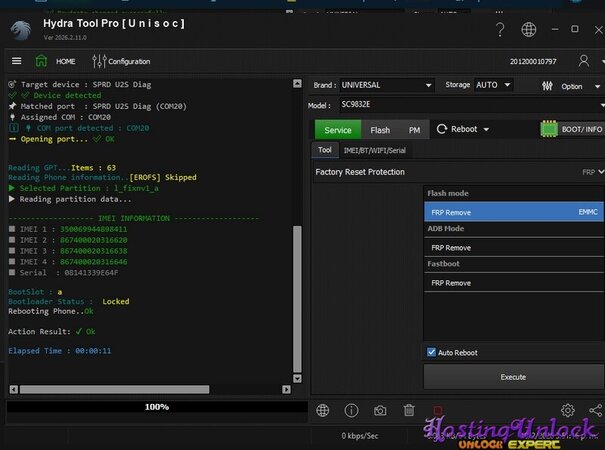The width and height of the screenshot is (605, 450).
Task: Open the language globe icon in title bar
Action: 529,29
